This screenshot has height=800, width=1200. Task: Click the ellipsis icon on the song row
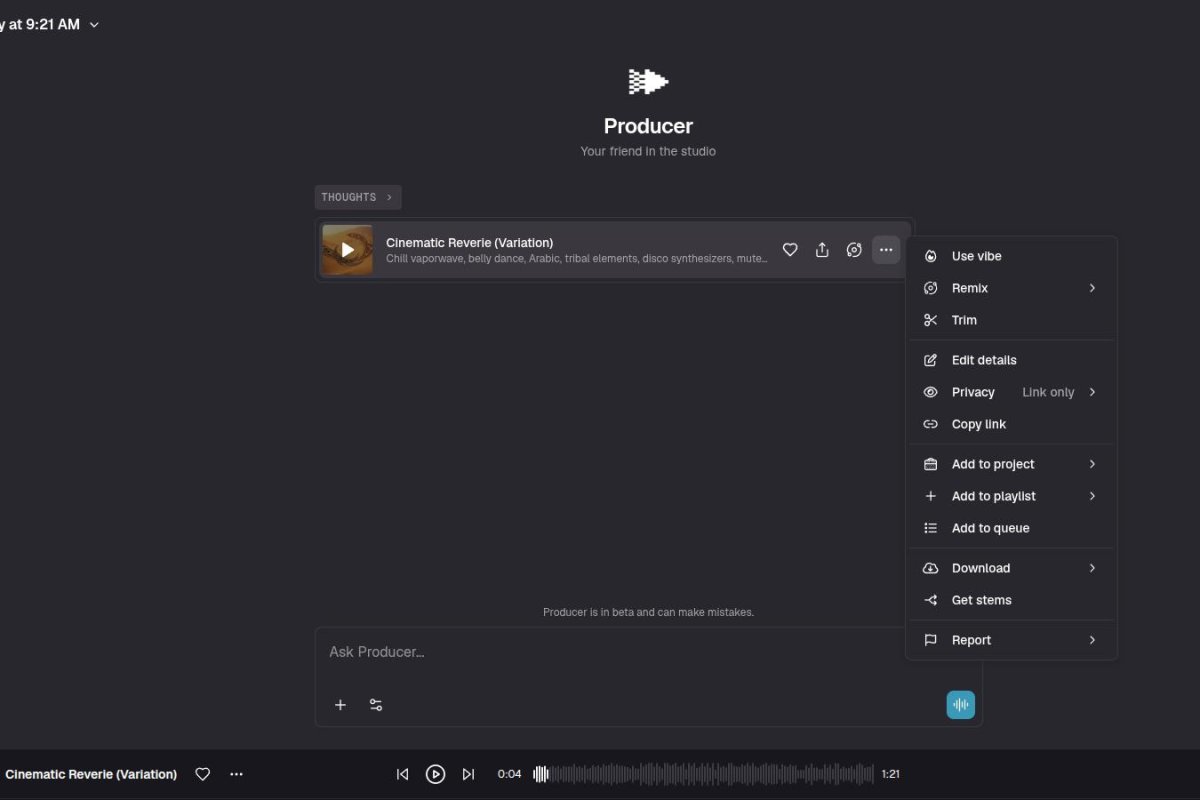[x=886, y=250]
